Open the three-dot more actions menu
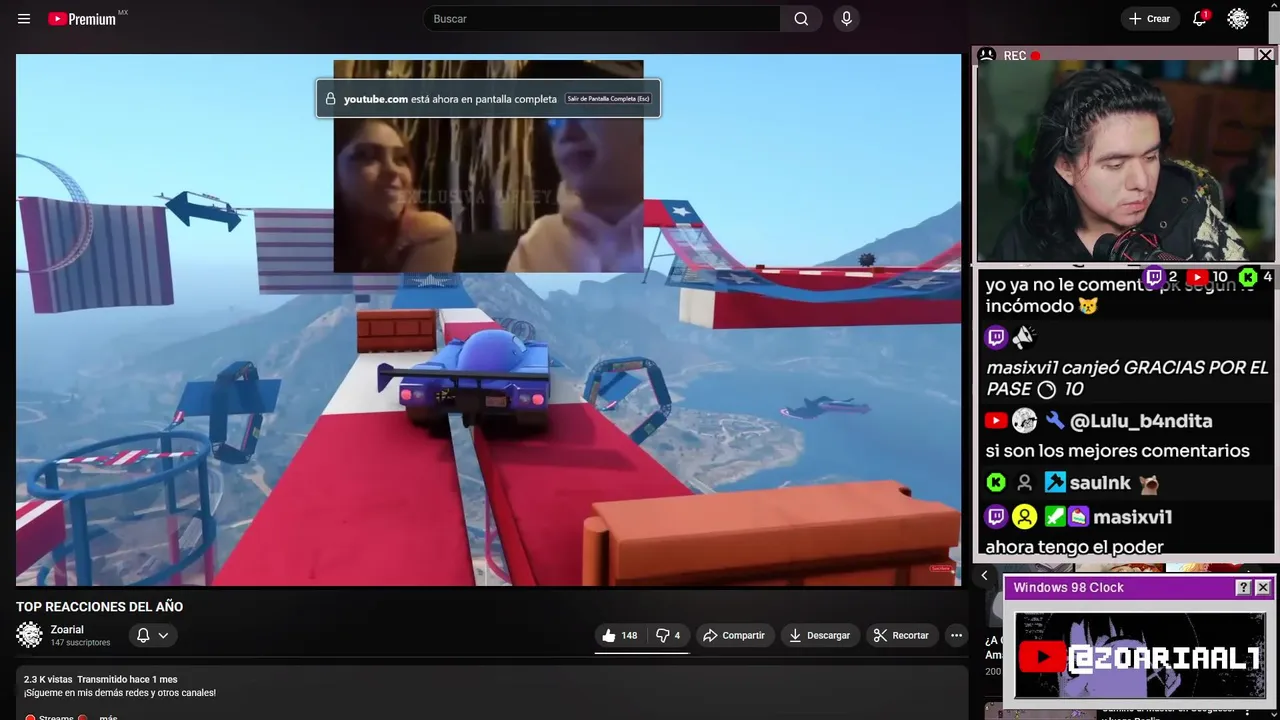The image size is (1280, 720). (956, 635)
